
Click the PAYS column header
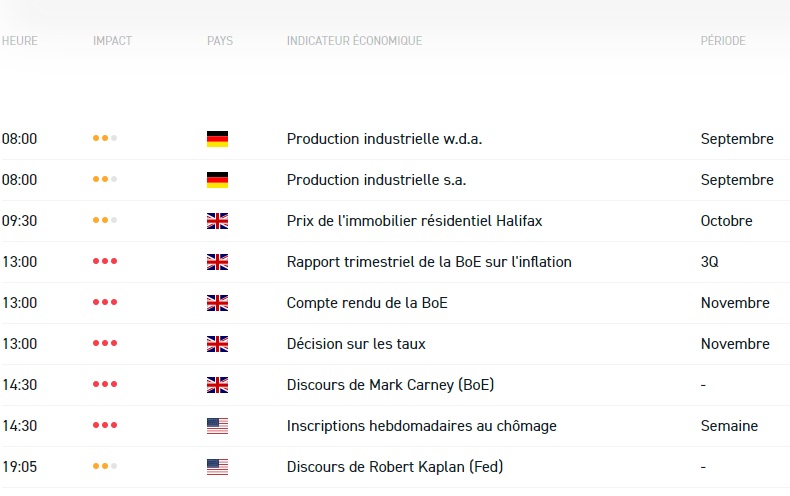(x=220, y=41)
